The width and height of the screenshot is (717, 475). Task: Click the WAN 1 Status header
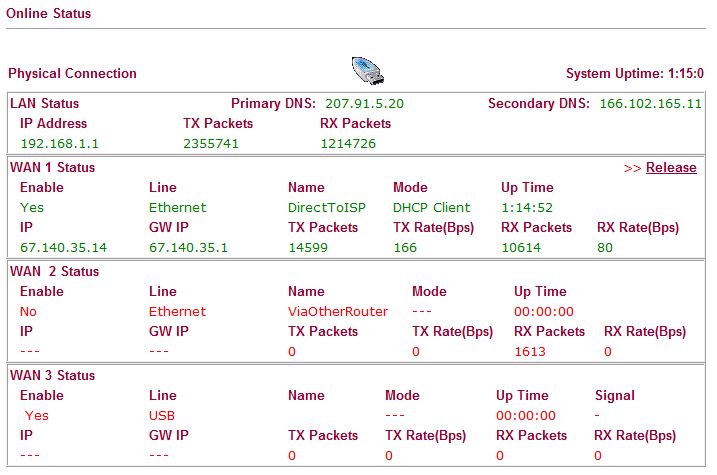tap(53, 168)
